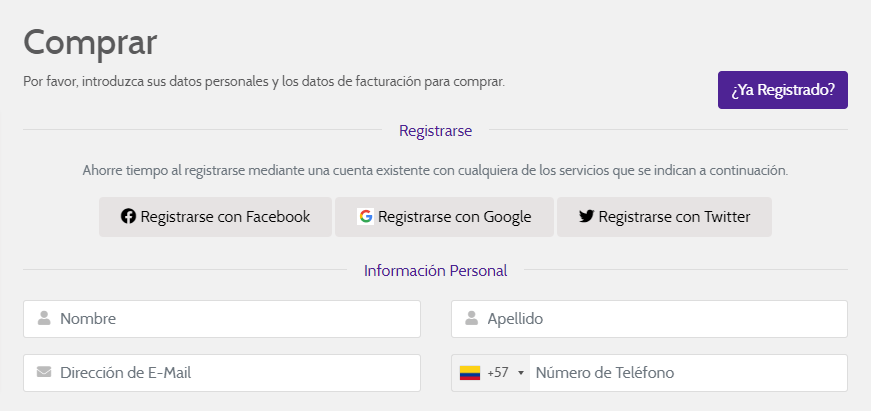Sign up with the Registrarse con Facebook button

[216, 217]
